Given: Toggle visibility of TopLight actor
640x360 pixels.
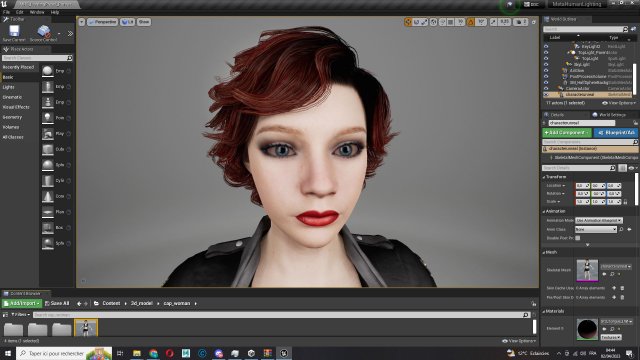Looking at the screenshot, I should (546, 58).
